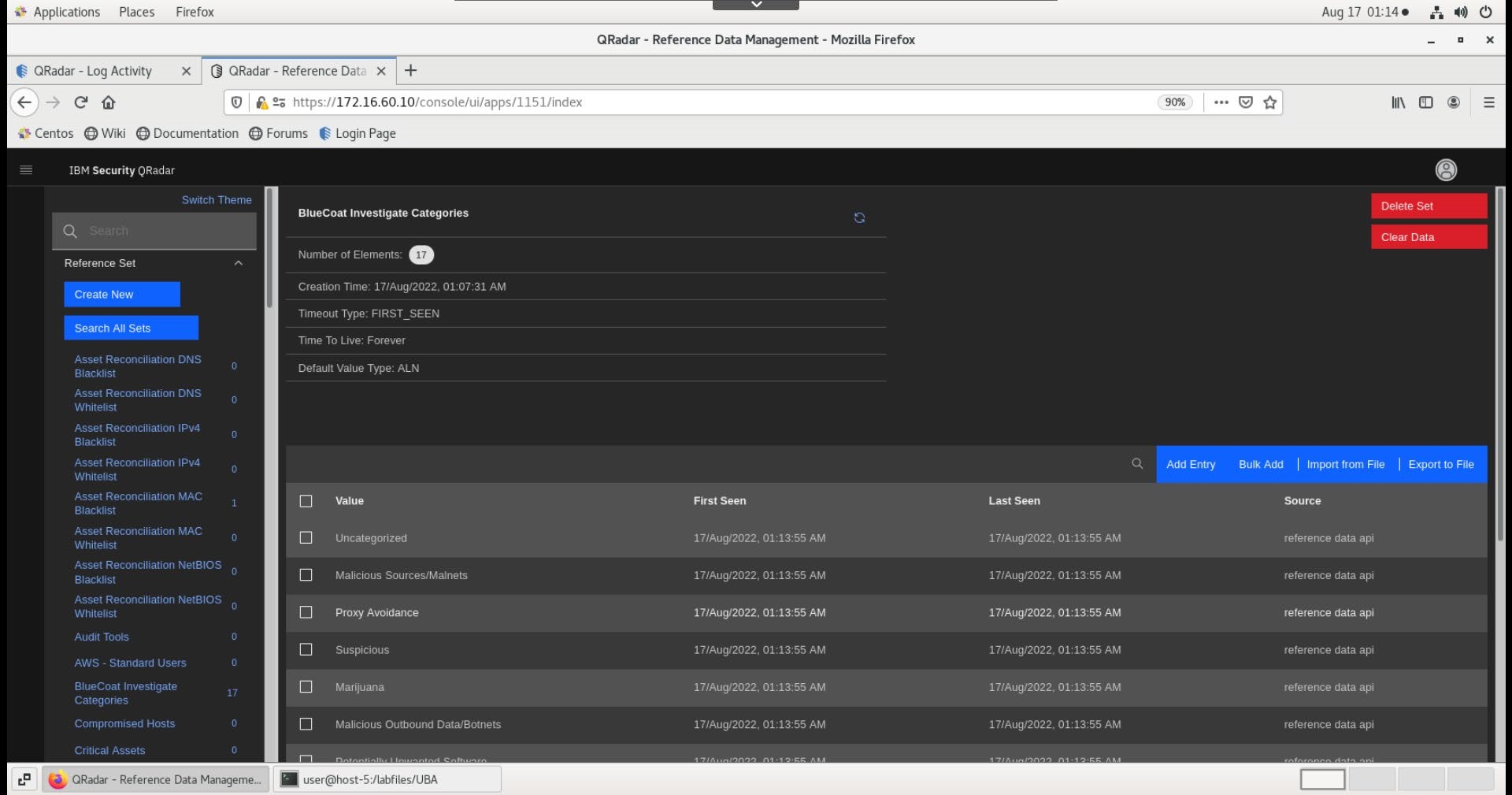Open the QRadar hamburger navigation menu
Screen dimensions: 1512x795
click(26, 170)
